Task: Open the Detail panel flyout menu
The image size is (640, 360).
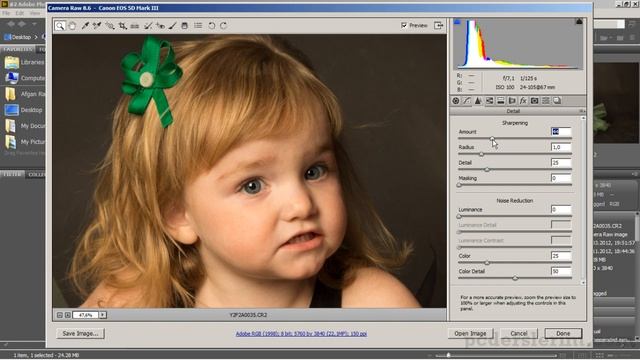Action: [x=582, y=111]
